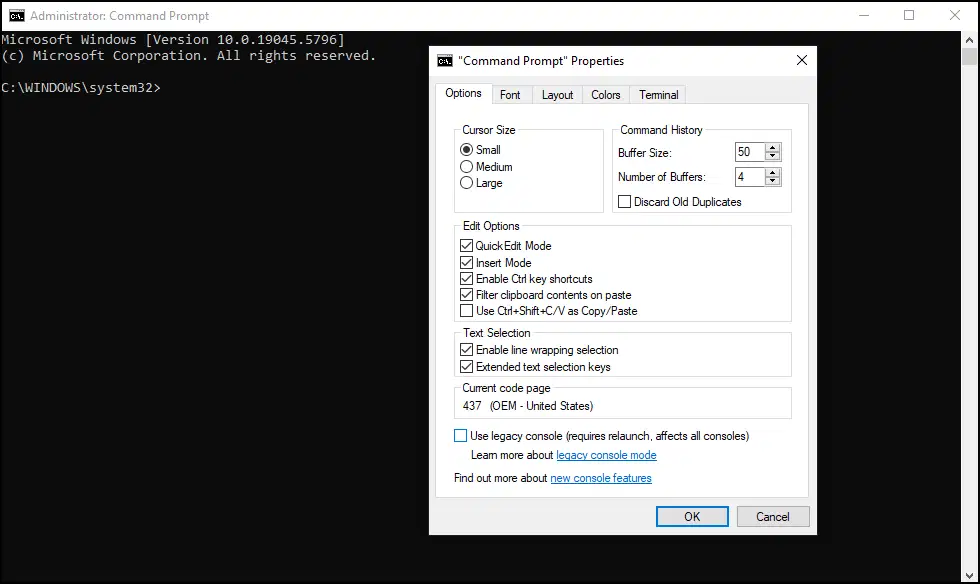
Task: Toggle Enable line wrapping selection checkbox
Action: pos(466,350)
